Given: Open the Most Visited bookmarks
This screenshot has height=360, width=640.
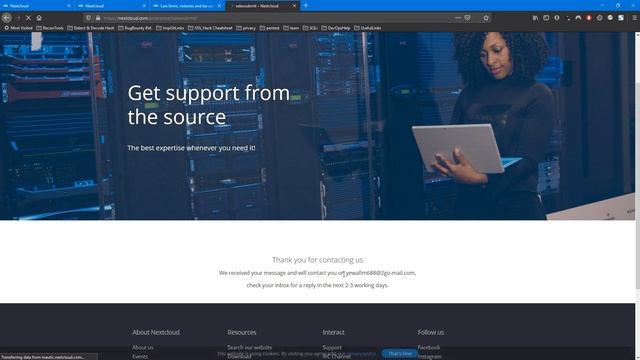Looking at the screenshot, I should [18, 28].
